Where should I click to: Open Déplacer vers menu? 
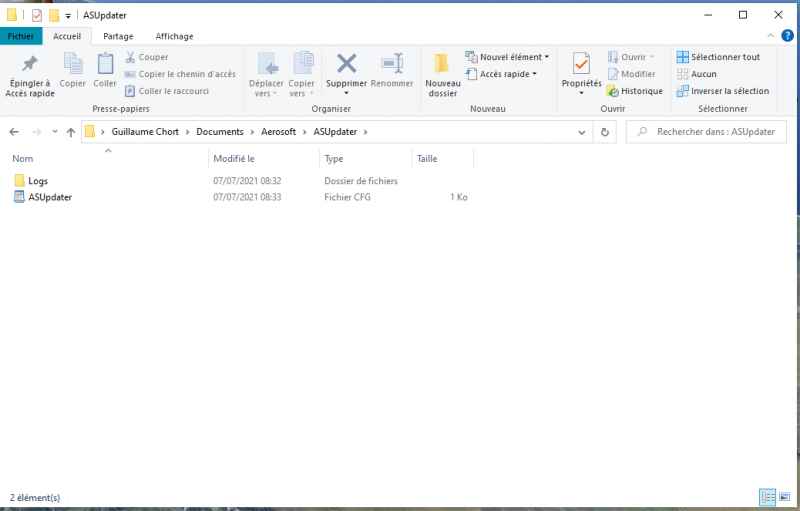[x=266, y=74]
